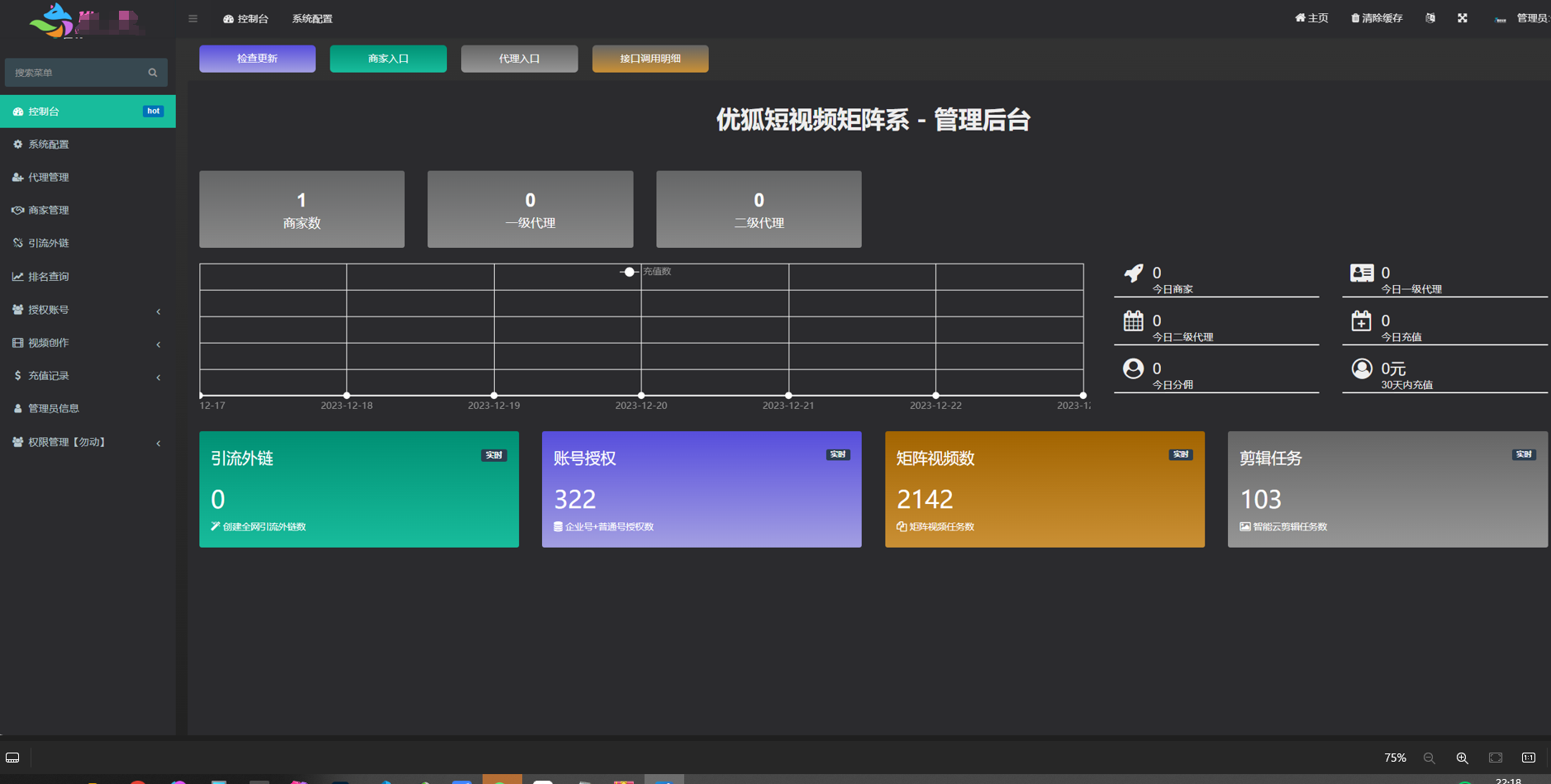Screen dimensions: 1551x784
Task: Click the 103 count in 剪辑任务 card
Action: (1261, 499)
